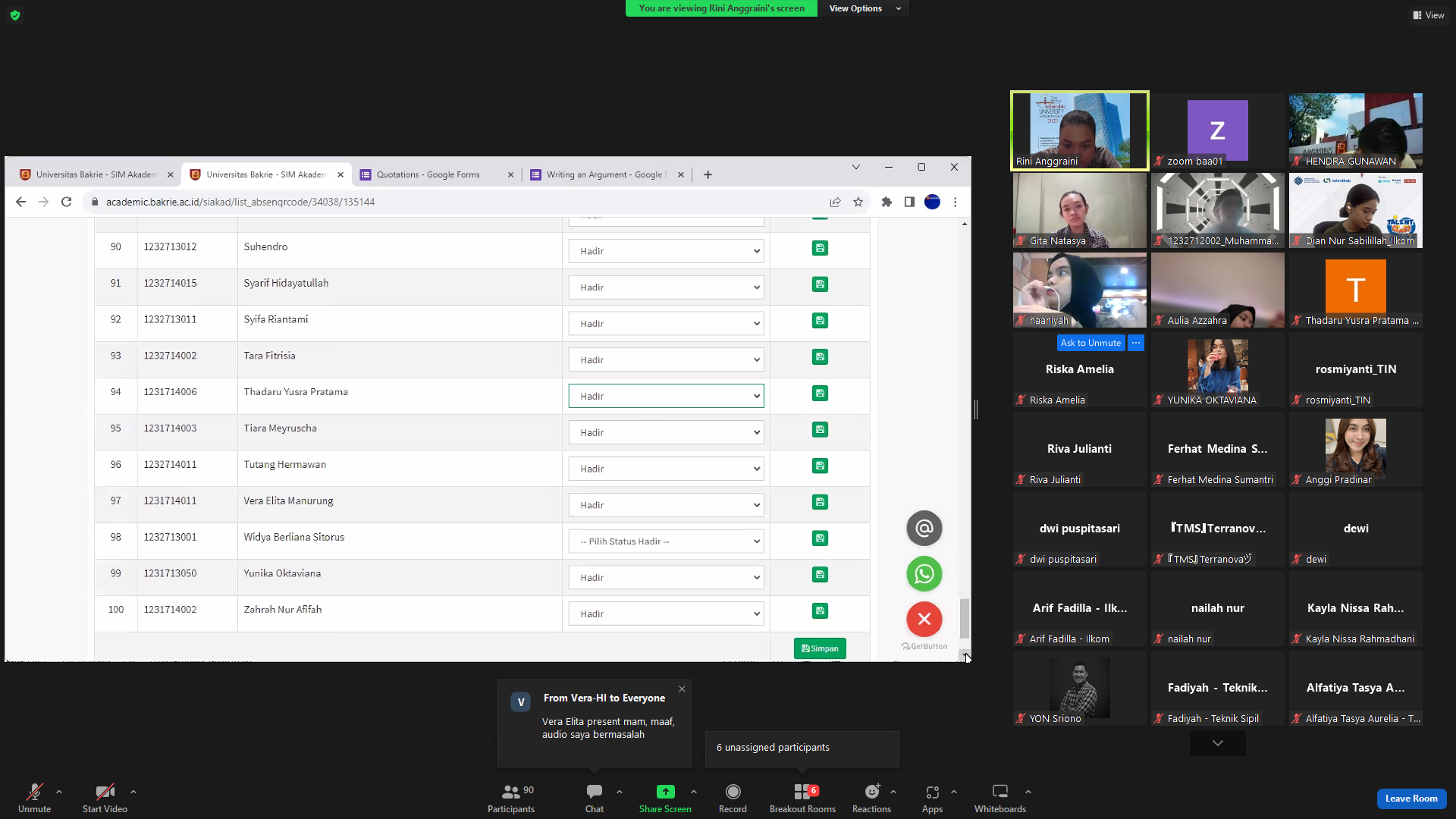Open Breakout Rooms
This screenshot has height=819, width=1456.
pyautogui.click(x=802, y=799)
